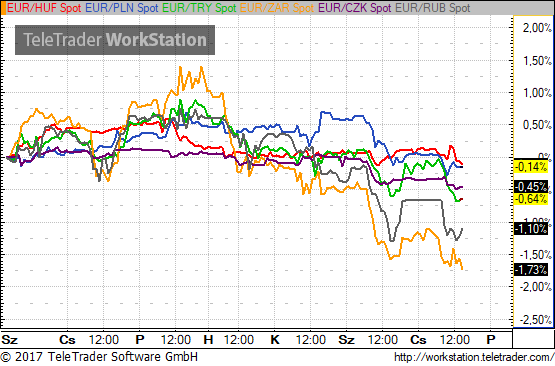Open the workstation.teletrader.com link
Screen dimensions: 555x366
(474, 357)
